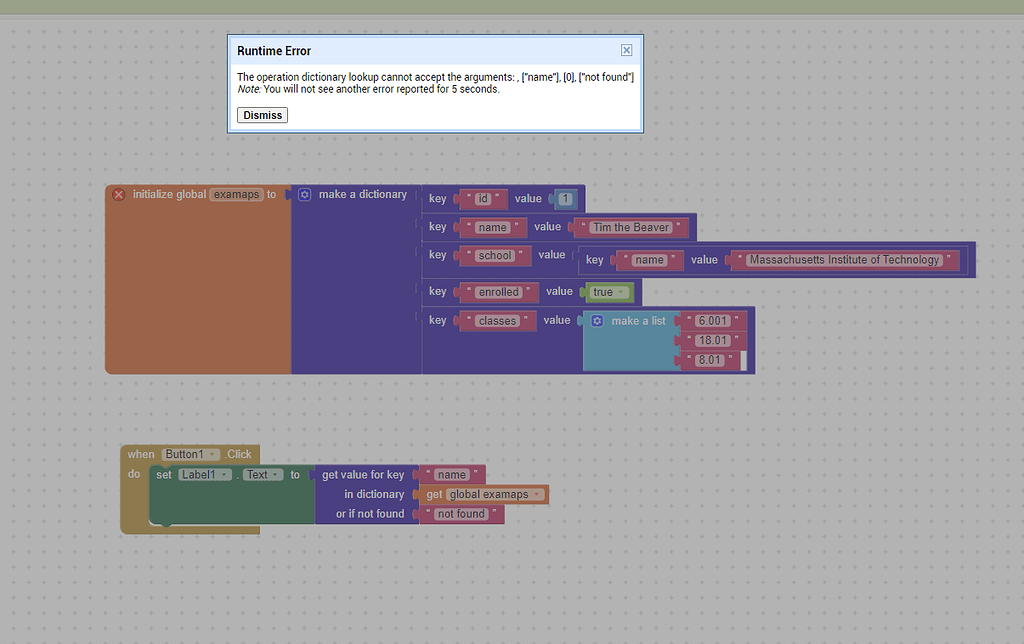Select the number 1 value block

[x=565, y=199]
